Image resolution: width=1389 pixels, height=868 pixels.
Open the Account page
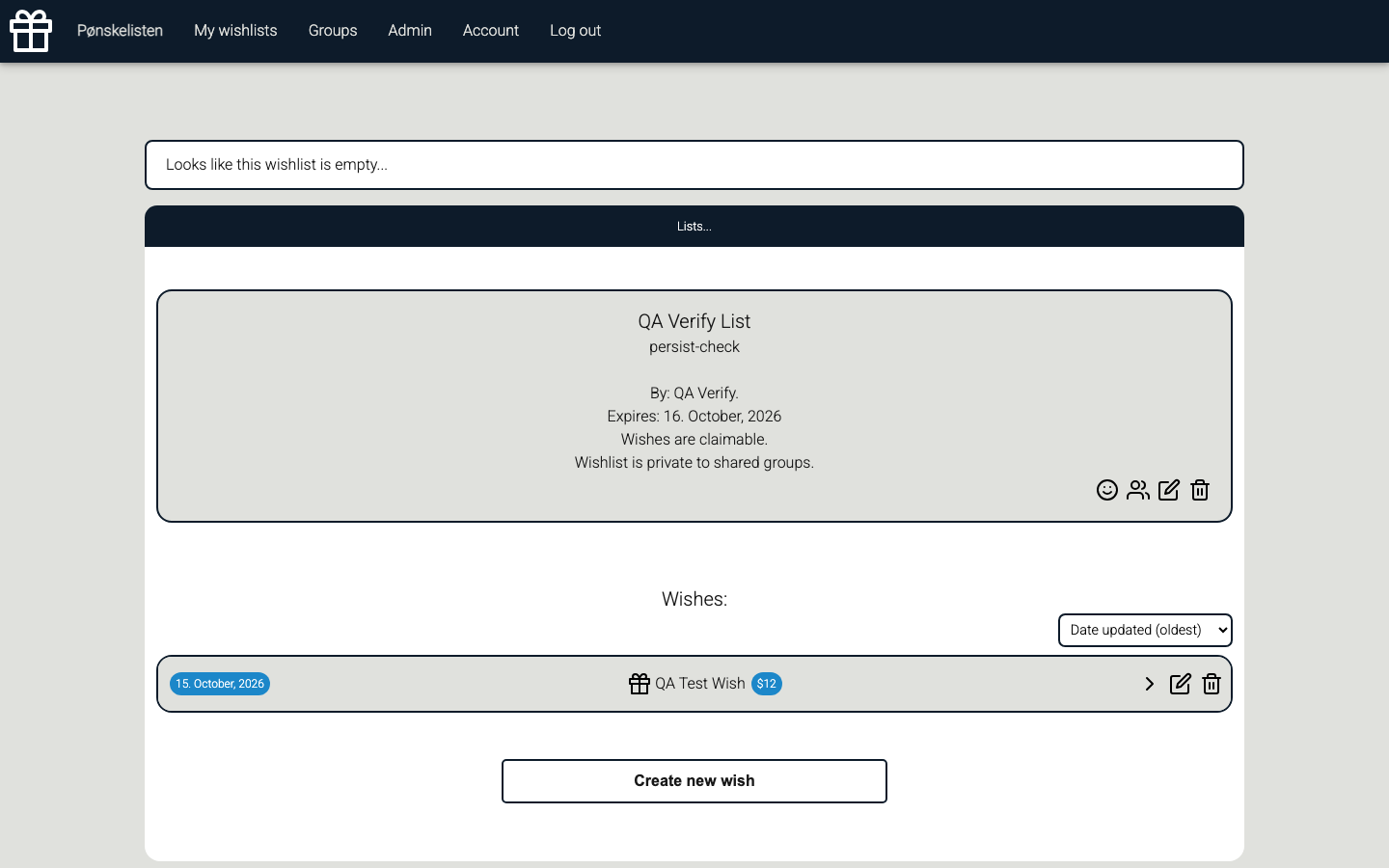(x=491, y=31)
